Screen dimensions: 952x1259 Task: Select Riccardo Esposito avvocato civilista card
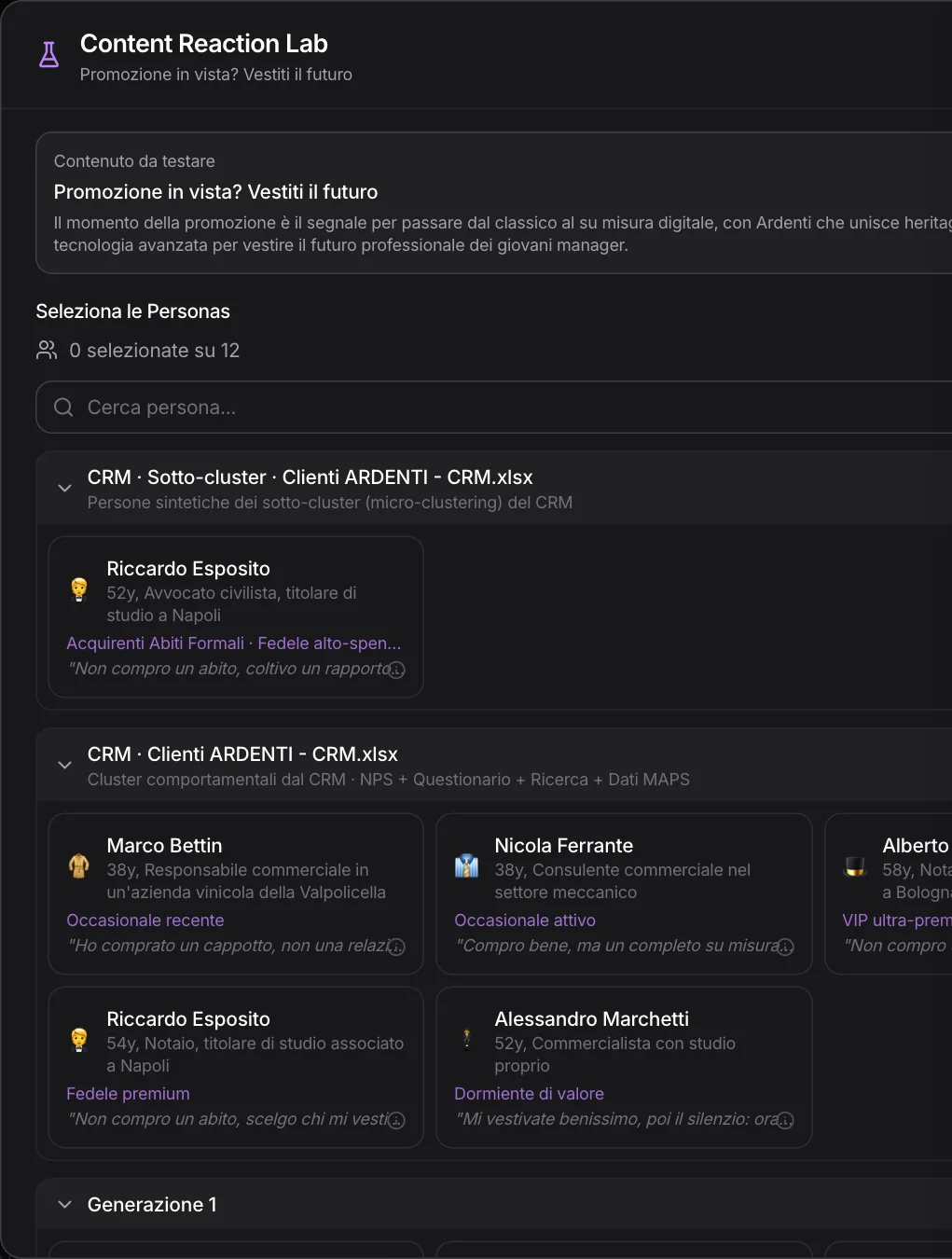click(x=236, y=616)
